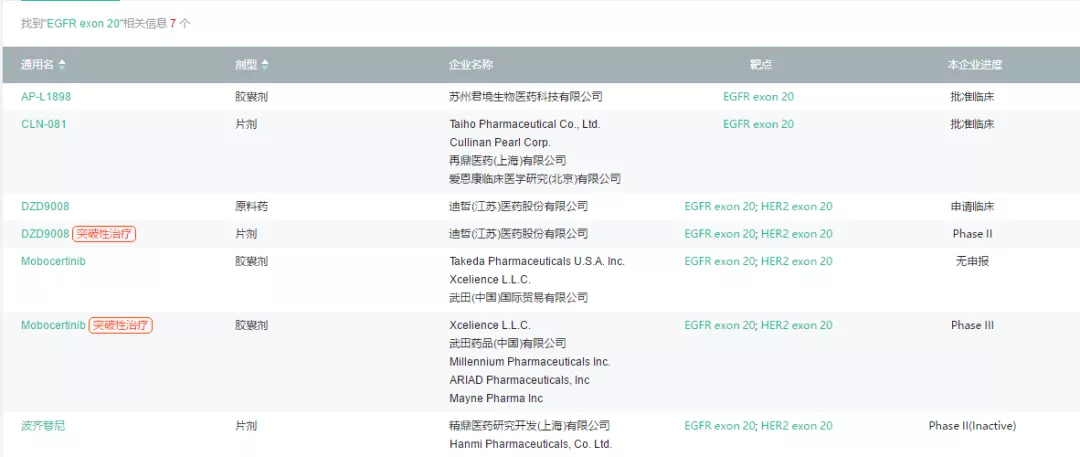The image size is (1080, 457).
Task: Open DZD9008 link in the Phase II row
Action: (45, 234)
